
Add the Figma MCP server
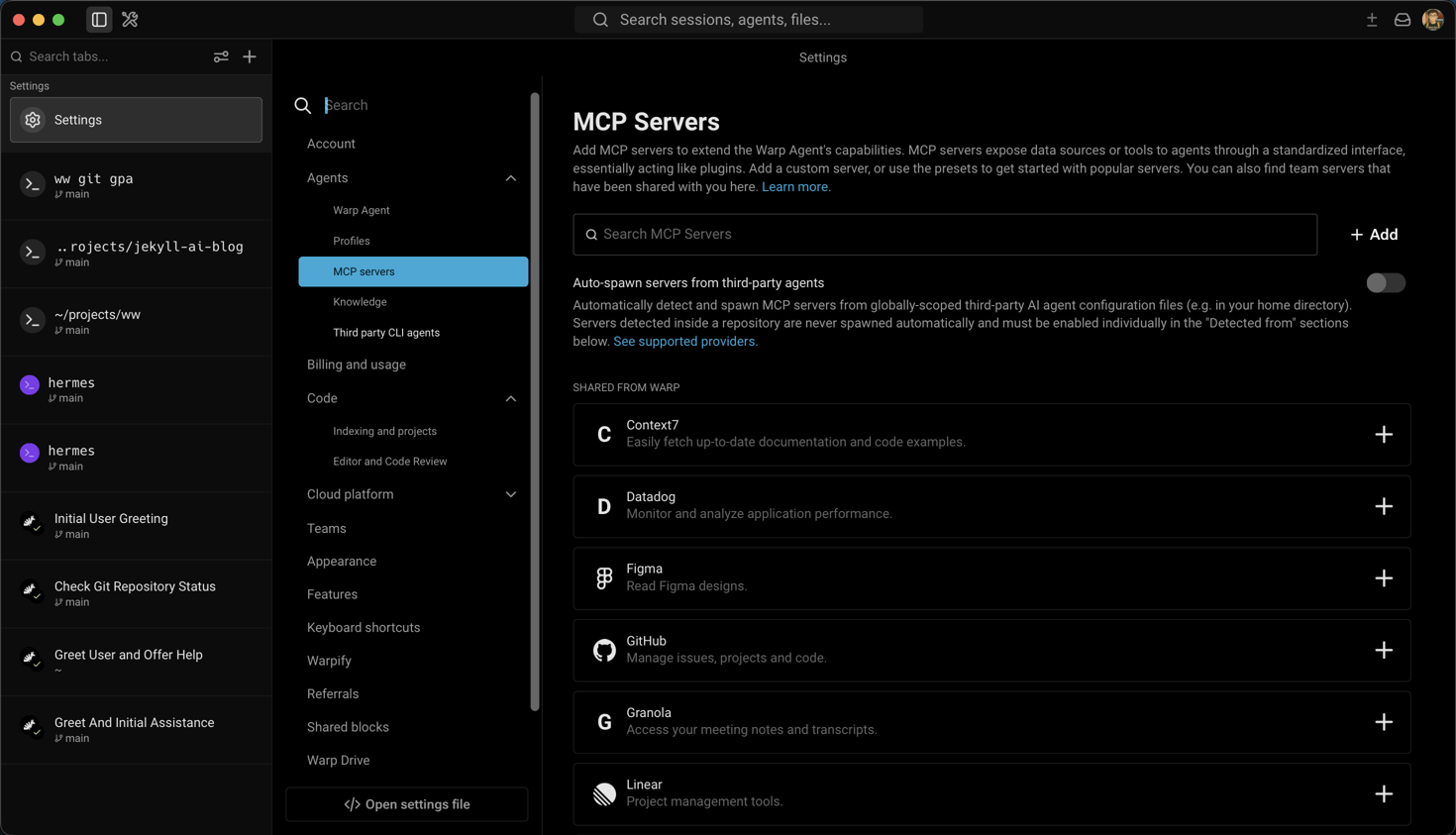pyautogui.click(x=1384, y=578)
